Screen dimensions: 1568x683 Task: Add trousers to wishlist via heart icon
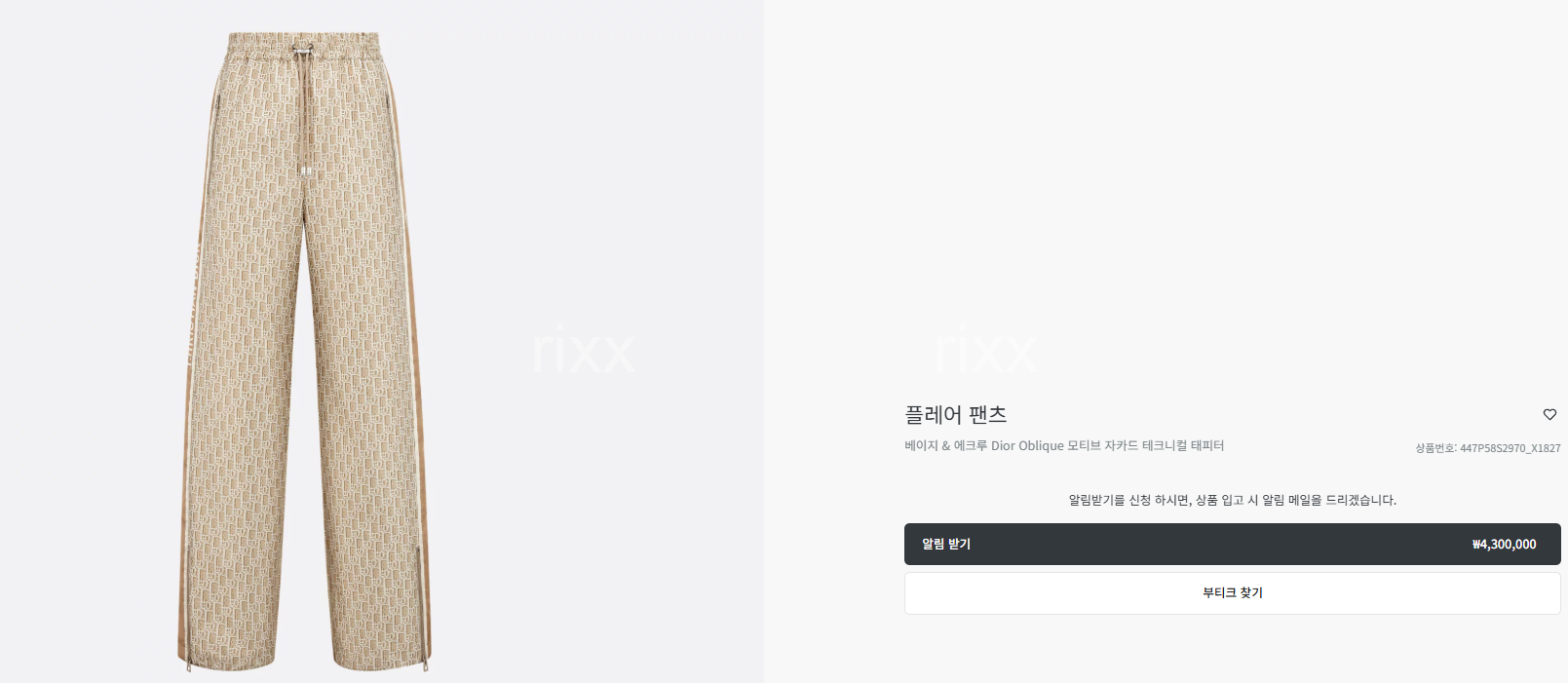1549,414
